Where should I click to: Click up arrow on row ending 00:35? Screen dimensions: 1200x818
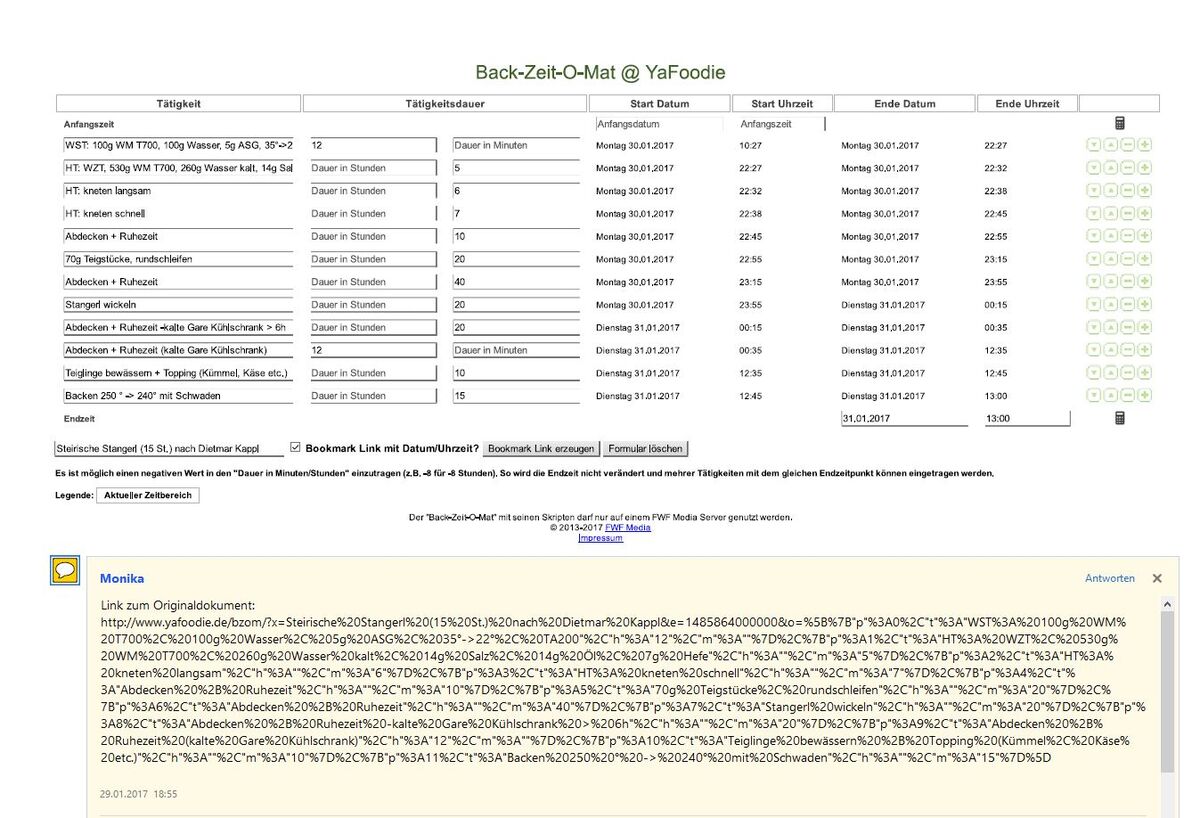point(1110,328)
